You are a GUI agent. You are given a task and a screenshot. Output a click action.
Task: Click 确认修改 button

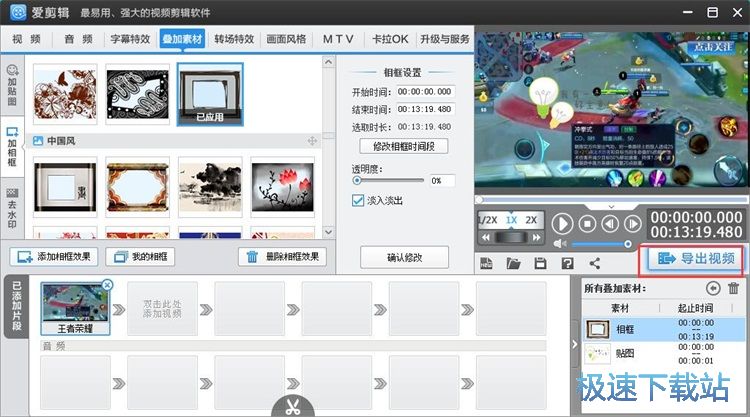coord(404,257)
